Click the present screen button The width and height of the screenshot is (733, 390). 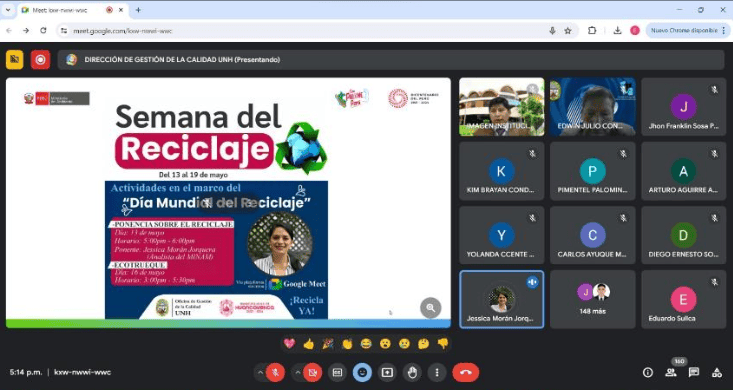[387, 372]
